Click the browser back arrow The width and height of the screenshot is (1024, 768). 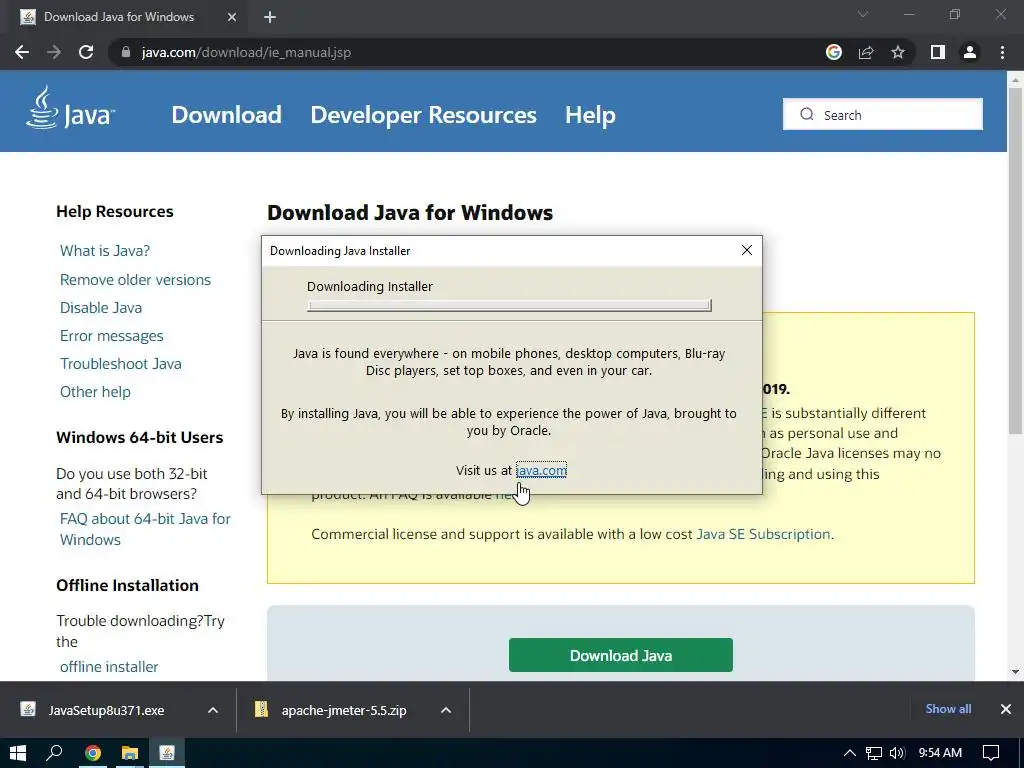(x=22, y=52)
